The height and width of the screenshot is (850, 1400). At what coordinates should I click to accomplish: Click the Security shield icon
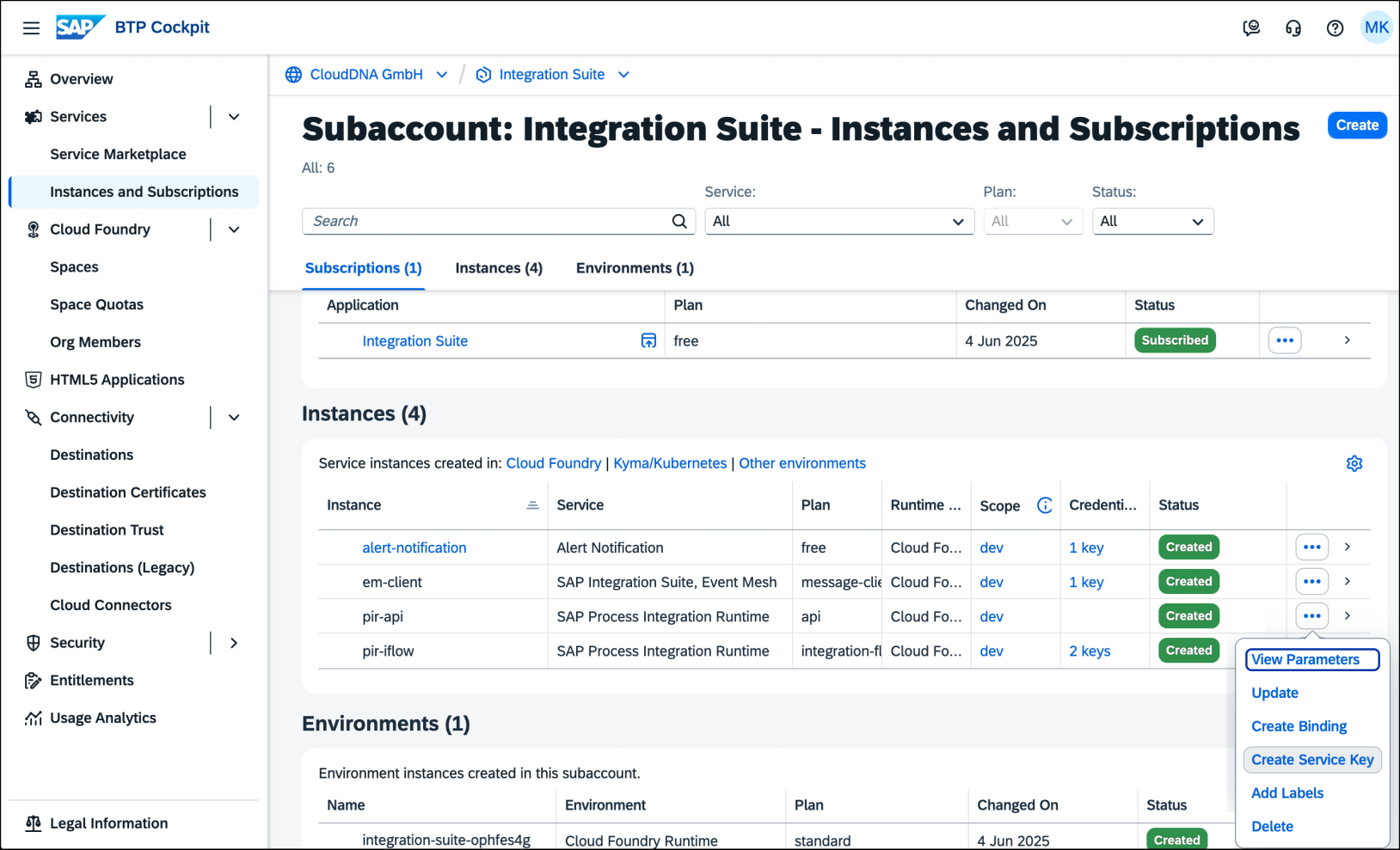33,643
